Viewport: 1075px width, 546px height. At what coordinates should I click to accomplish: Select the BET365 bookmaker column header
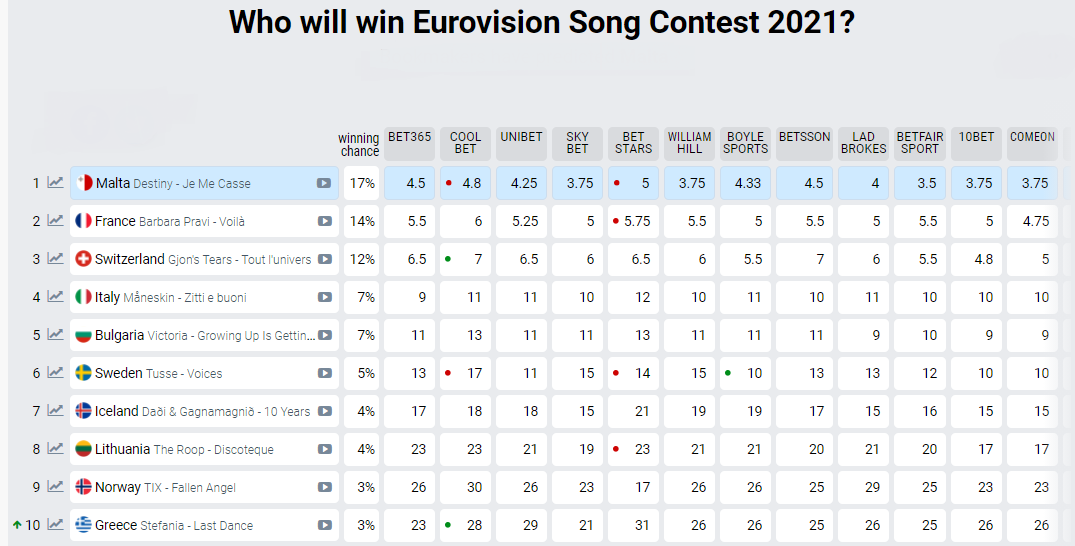tap(409, 138)
